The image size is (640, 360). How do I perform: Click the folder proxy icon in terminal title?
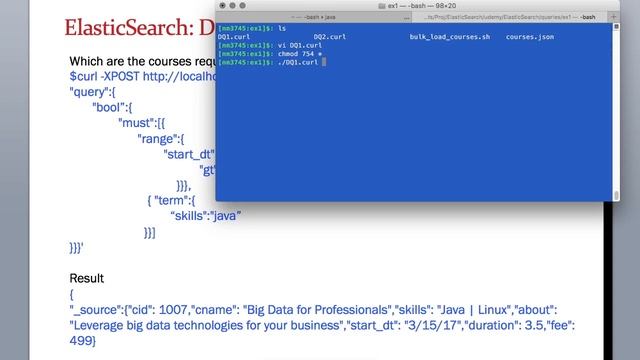(382, 6)
